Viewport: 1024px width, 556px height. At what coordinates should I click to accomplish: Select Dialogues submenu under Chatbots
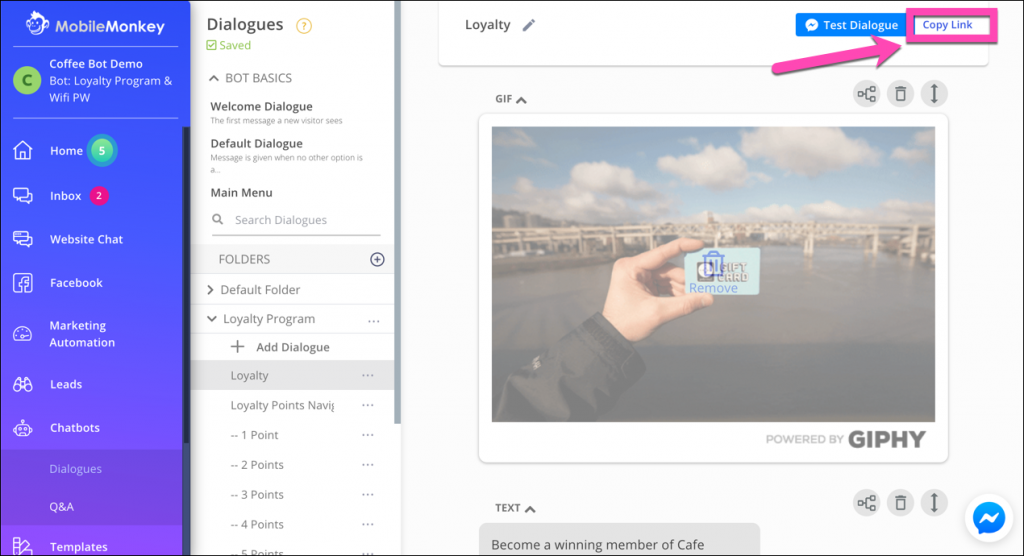coord(75,468)
